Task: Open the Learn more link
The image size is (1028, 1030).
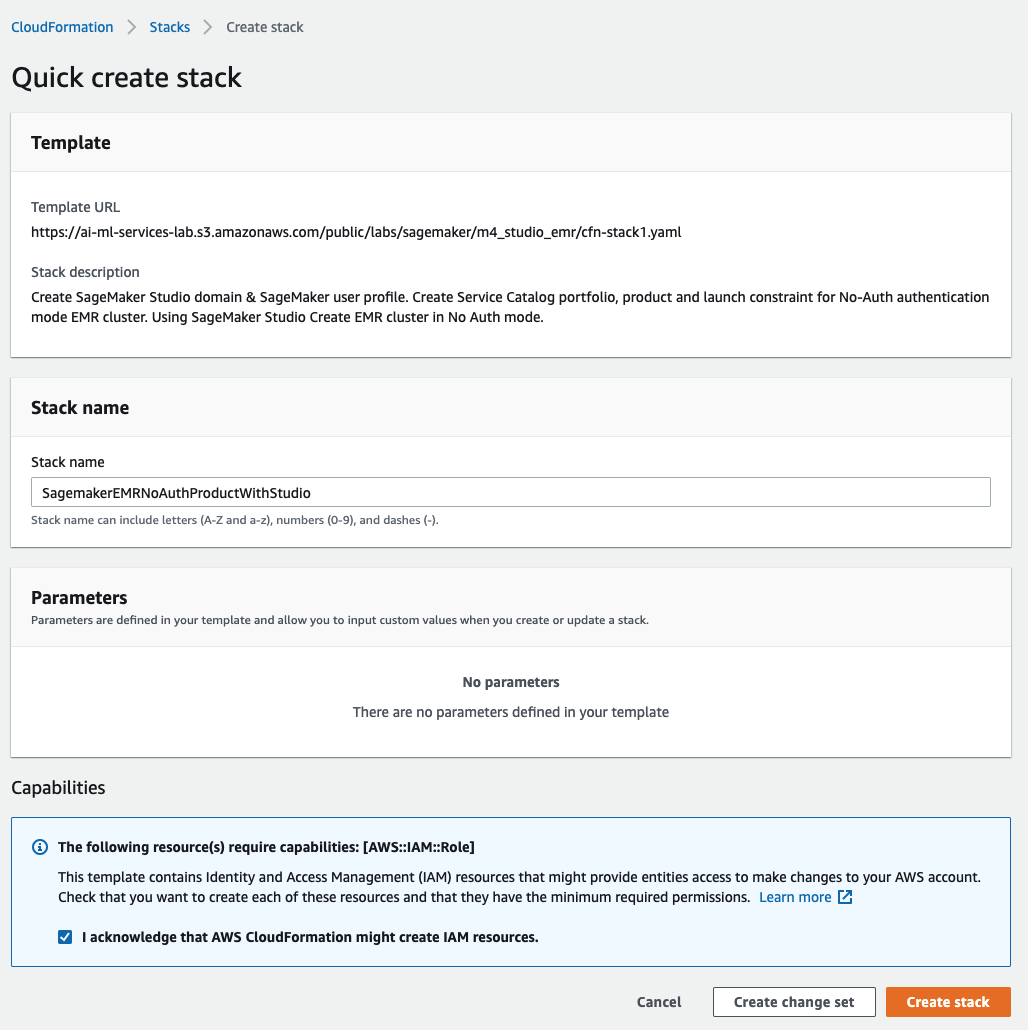Action: (795, 897)
